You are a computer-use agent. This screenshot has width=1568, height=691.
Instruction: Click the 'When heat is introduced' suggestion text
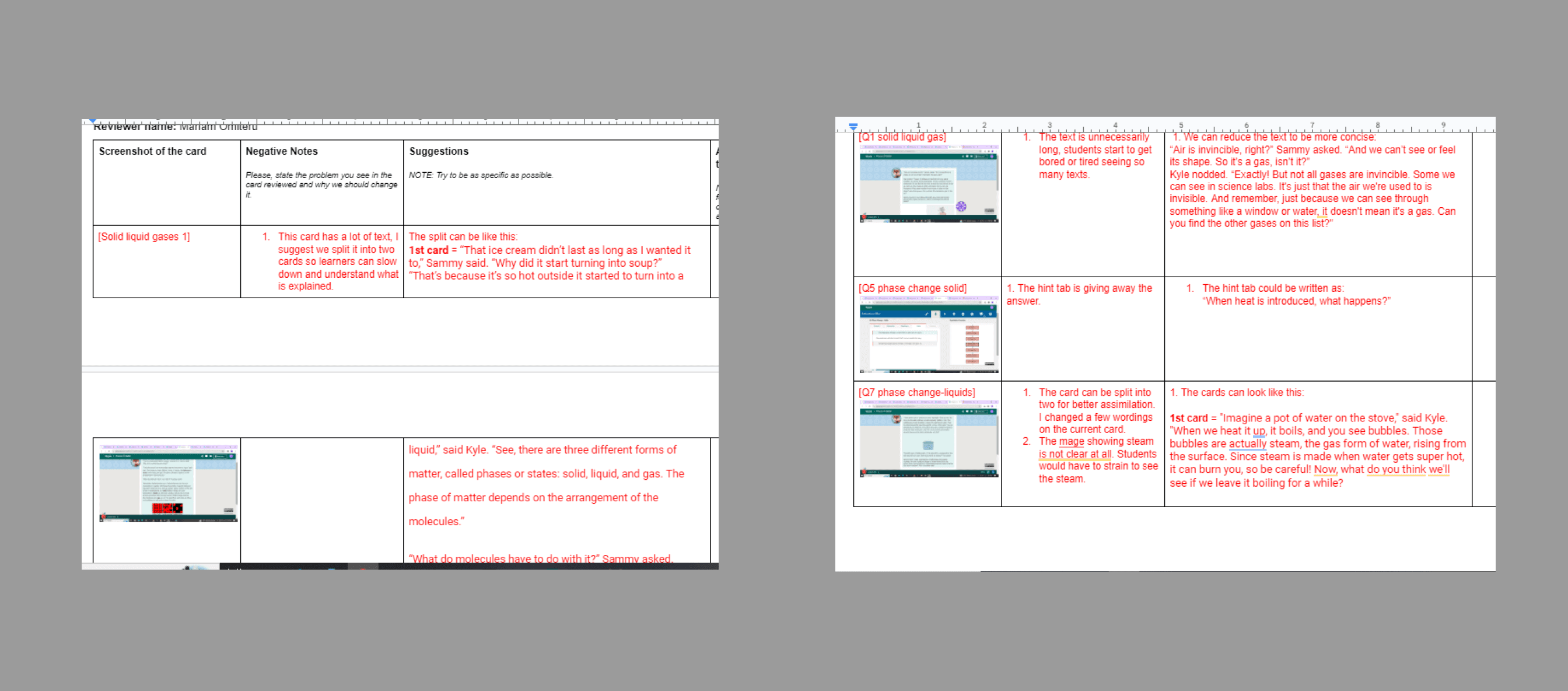(x=1296, y=301)
